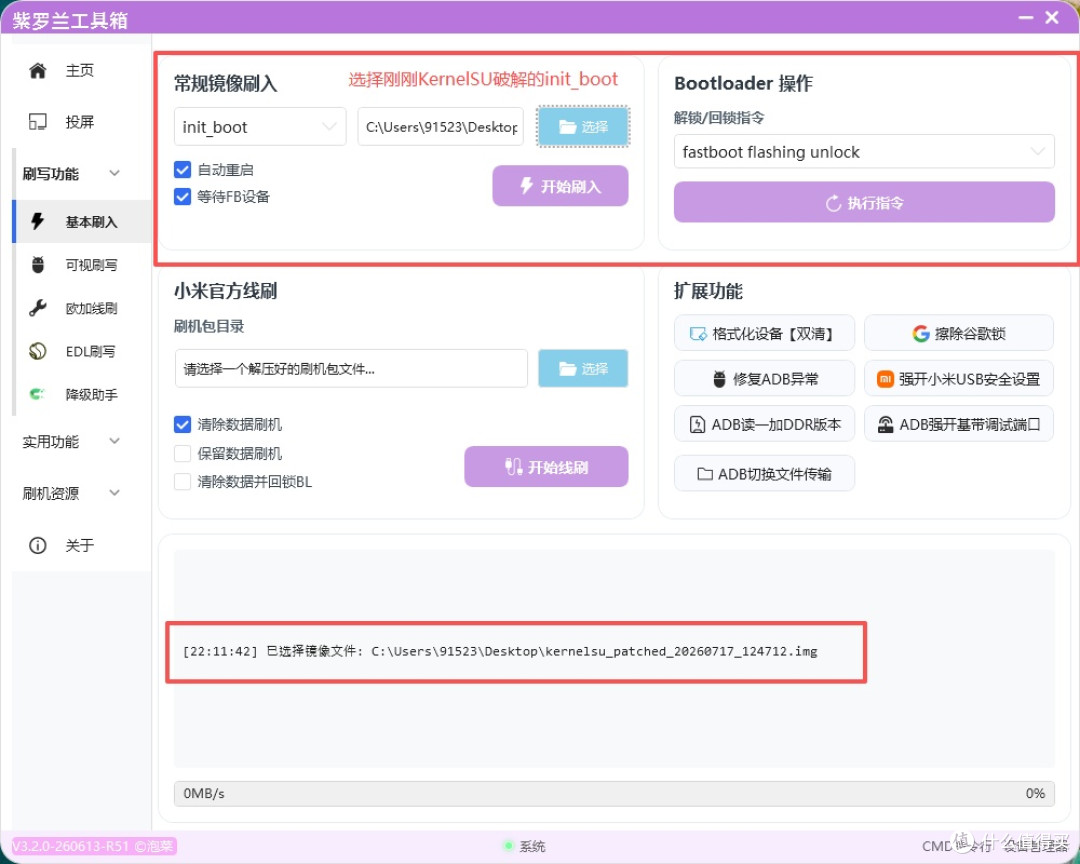Open the fastboot flashing unlock dropdown

[x=864, y=152]
